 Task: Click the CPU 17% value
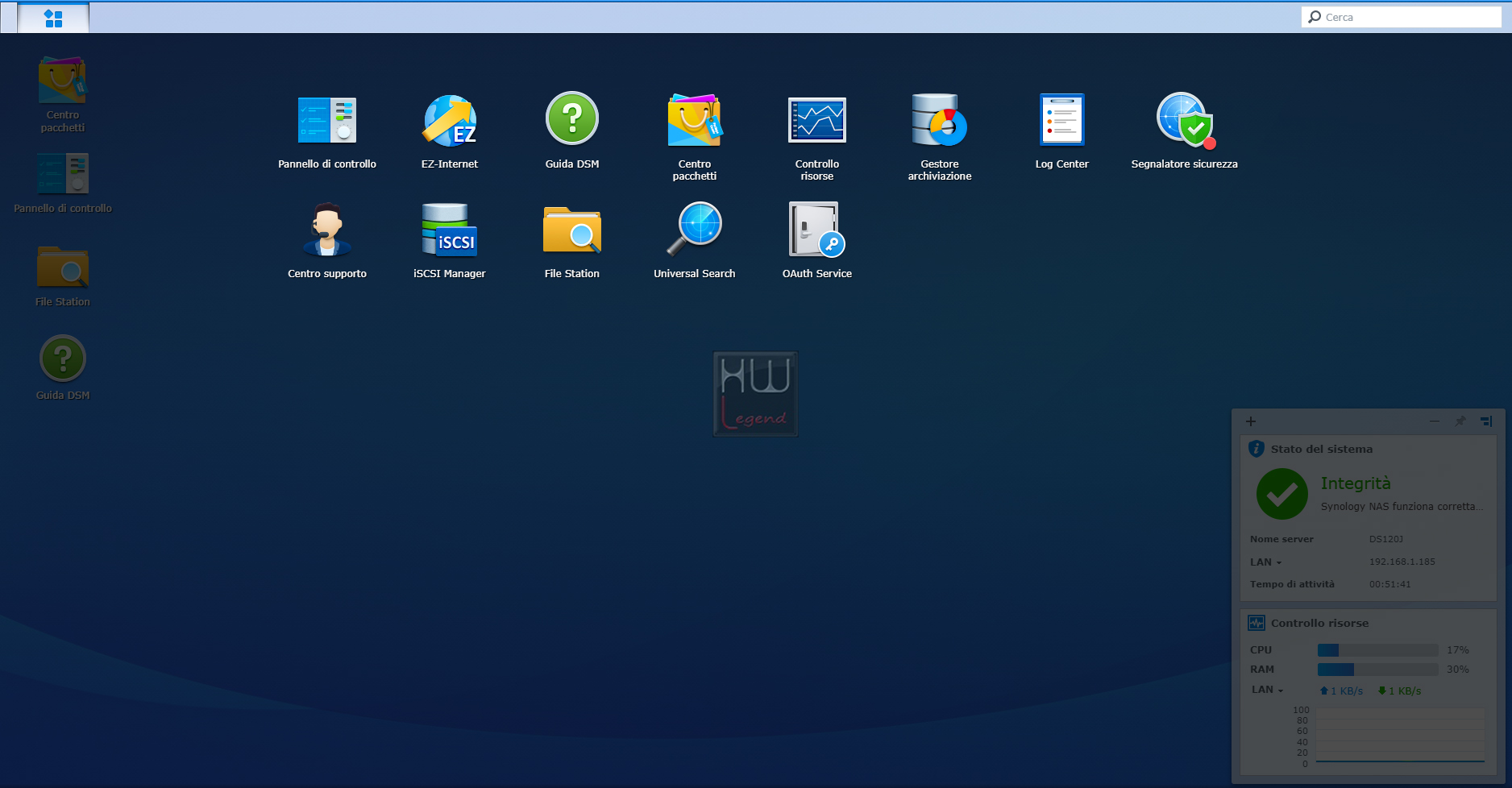(1458, 650)
